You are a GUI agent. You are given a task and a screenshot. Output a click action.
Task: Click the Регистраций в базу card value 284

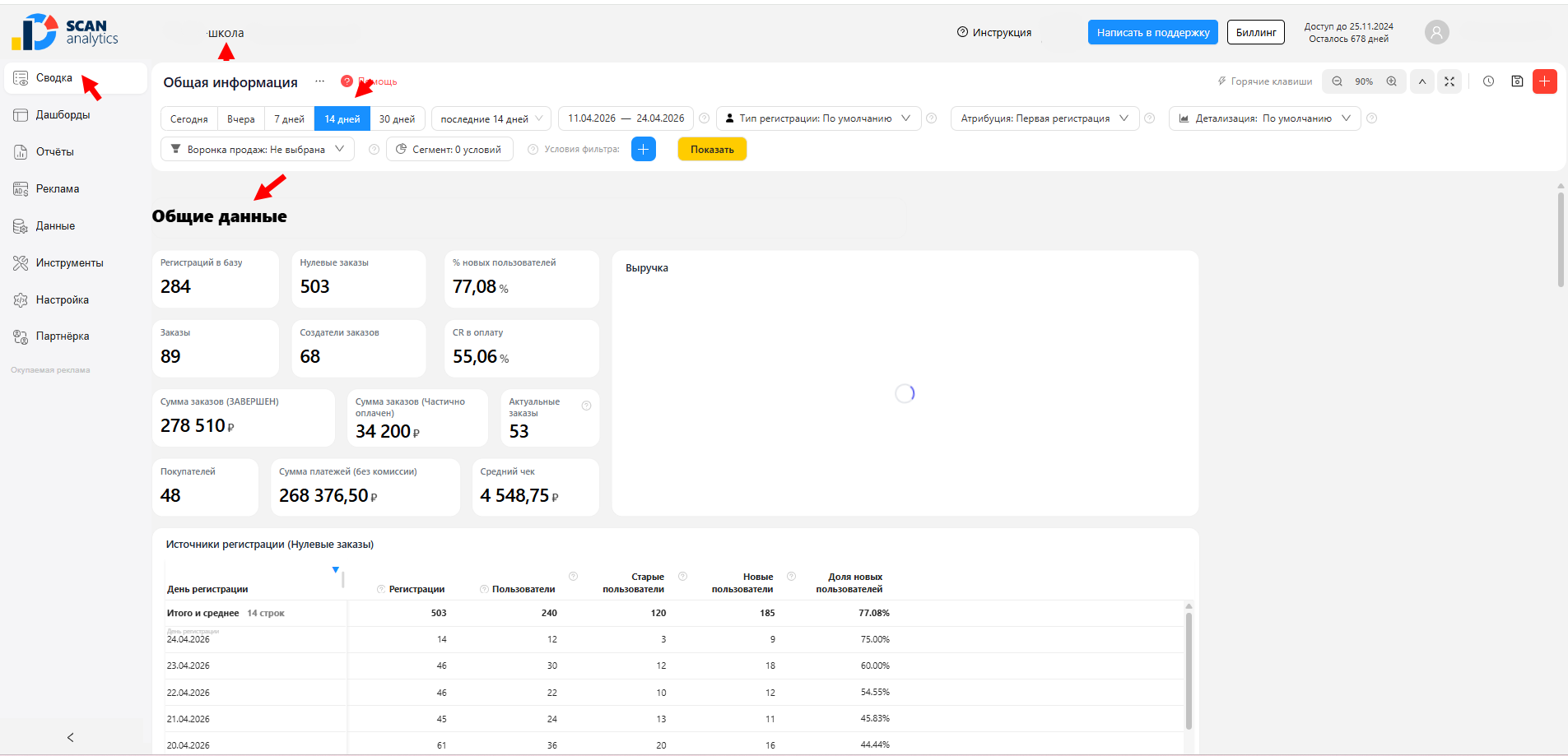(x=175, y=286)
